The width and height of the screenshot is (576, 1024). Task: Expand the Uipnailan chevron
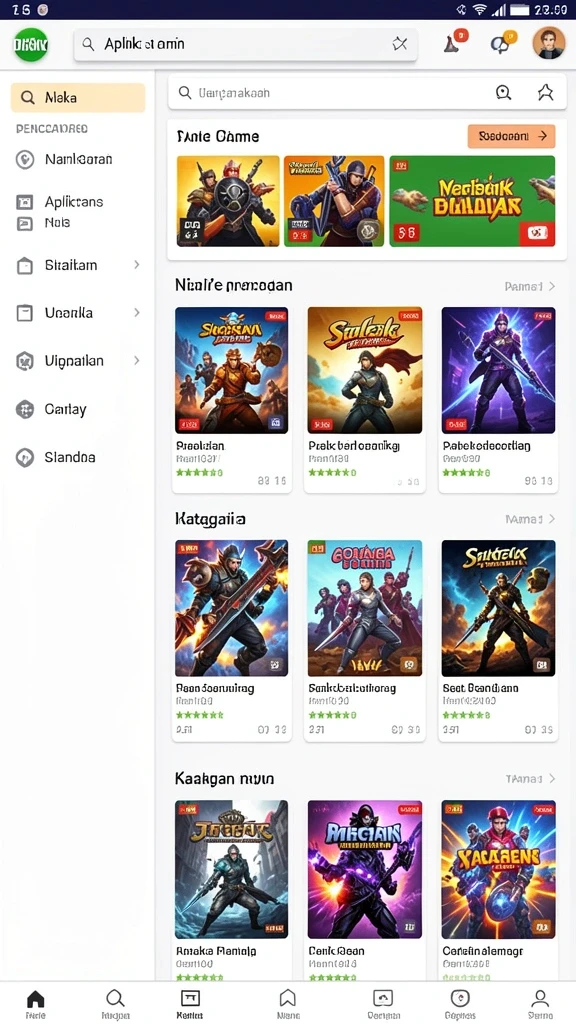pyautogui.click(x=136, y=360)
